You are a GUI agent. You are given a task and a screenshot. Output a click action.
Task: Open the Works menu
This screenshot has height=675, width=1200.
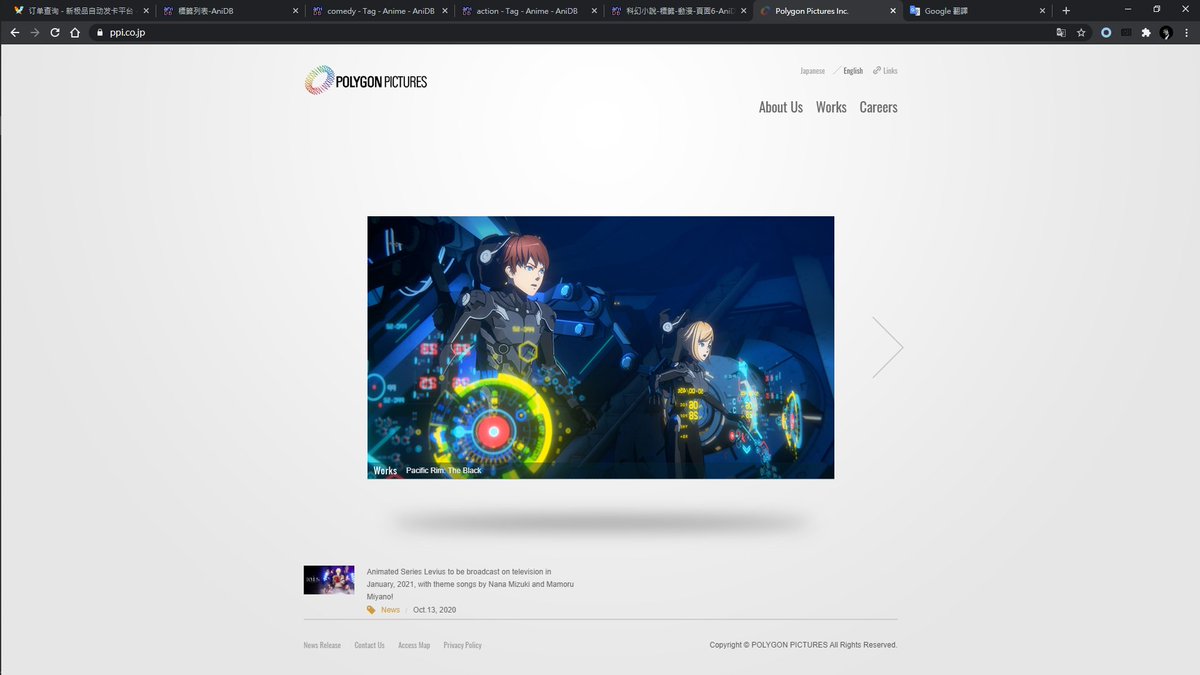(831, 107)
